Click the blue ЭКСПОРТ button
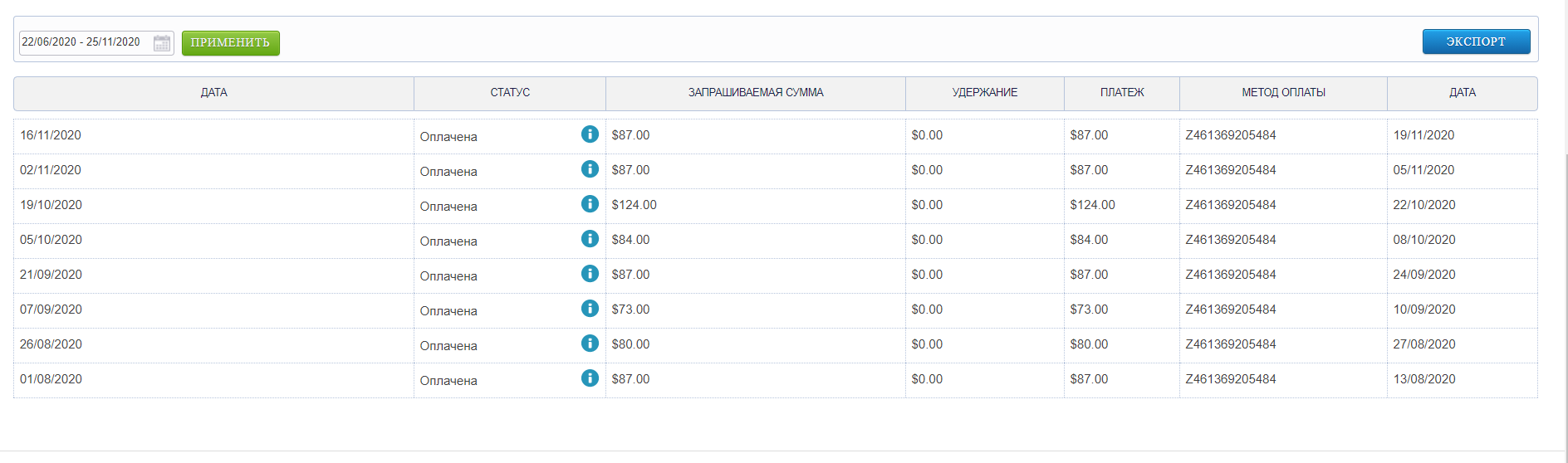1568x463 pixels. pyautogui.click(x=1476, y=41)
